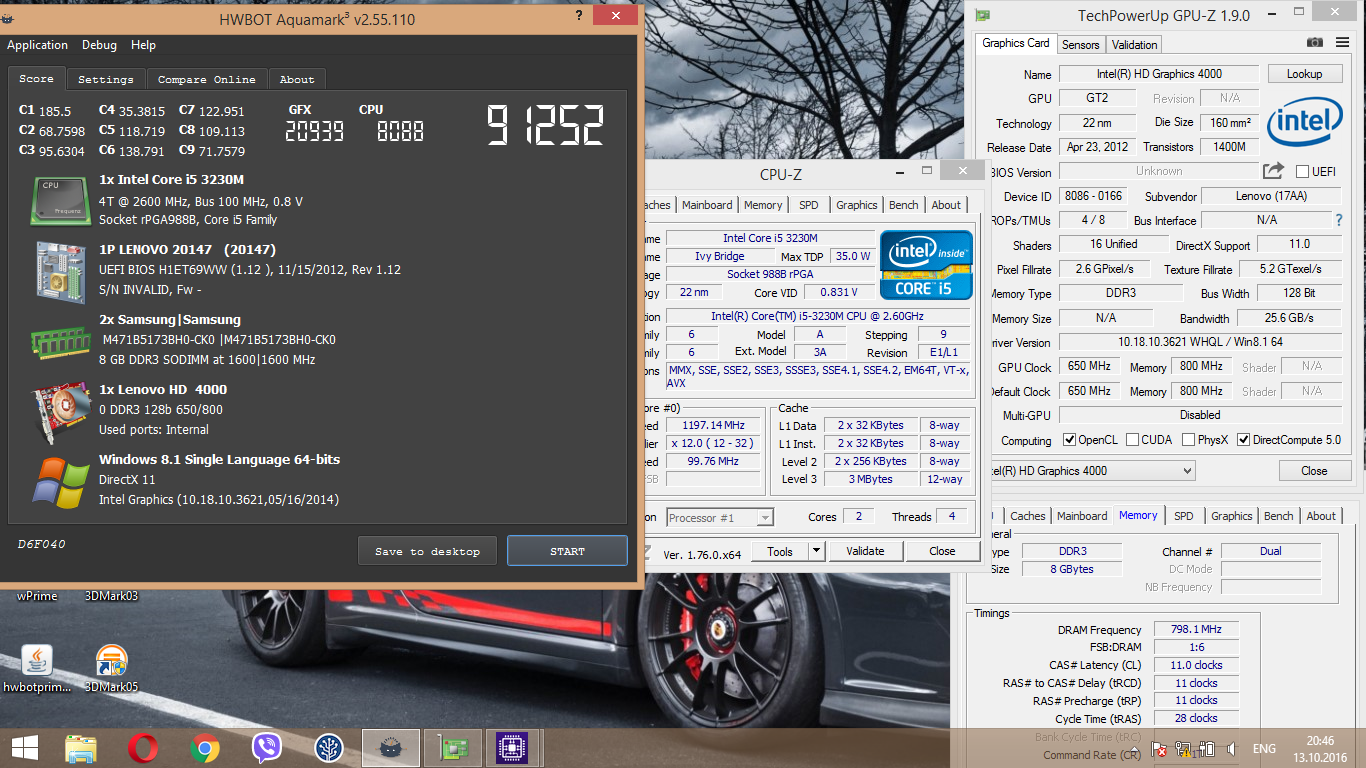
Task: Toggle the OpenCL checkbox
Action: coord(1070,440)
